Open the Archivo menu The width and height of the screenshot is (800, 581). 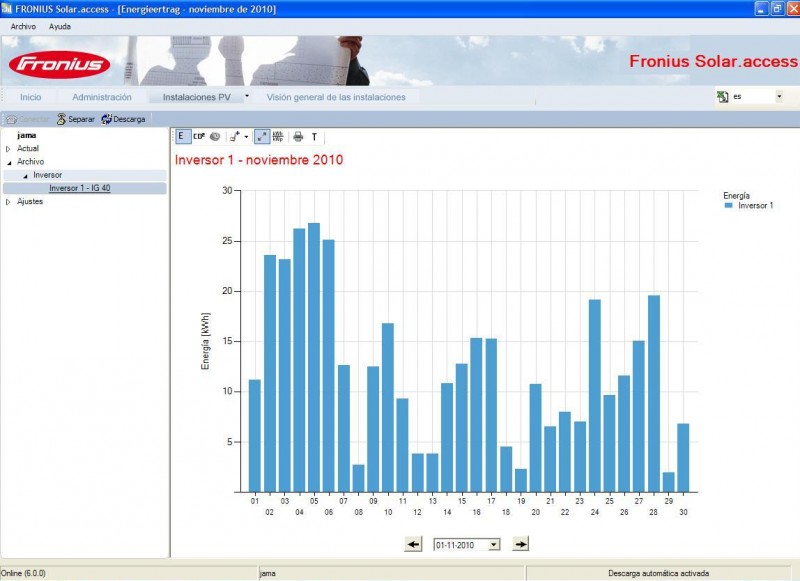pos(23,27)
